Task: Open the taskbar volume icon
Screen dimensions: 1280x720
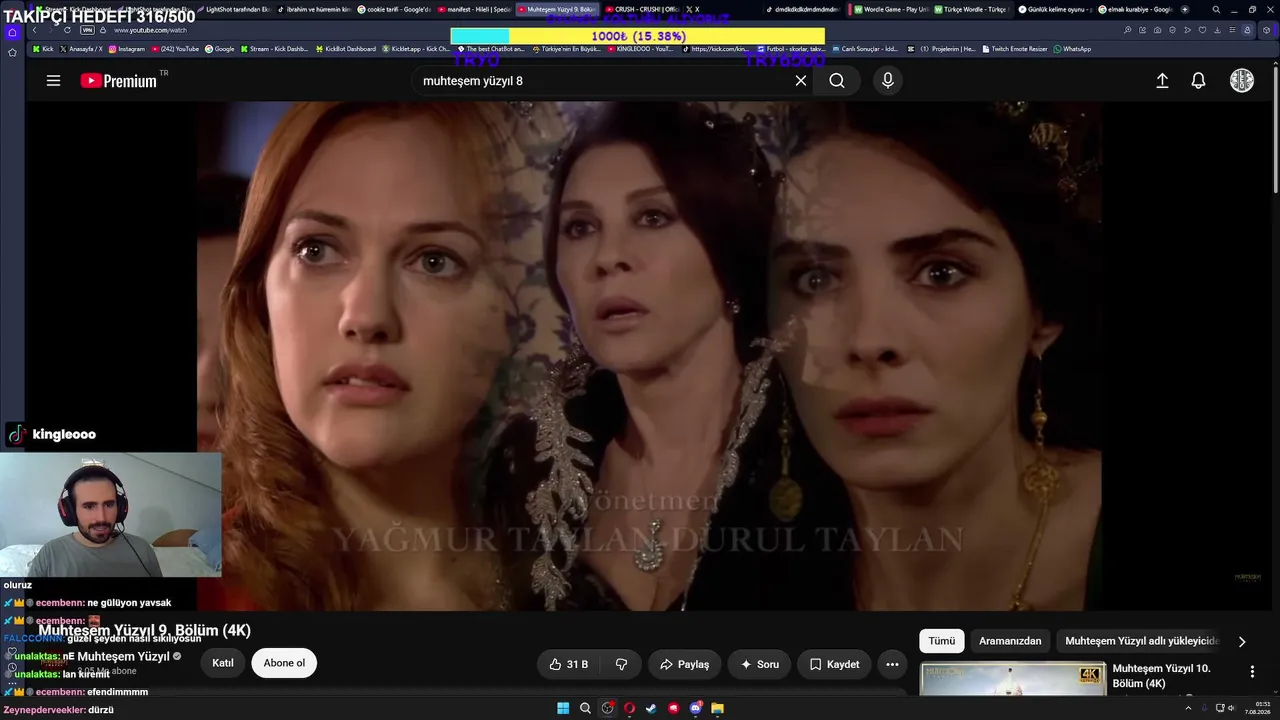Action: (1232, 708)
